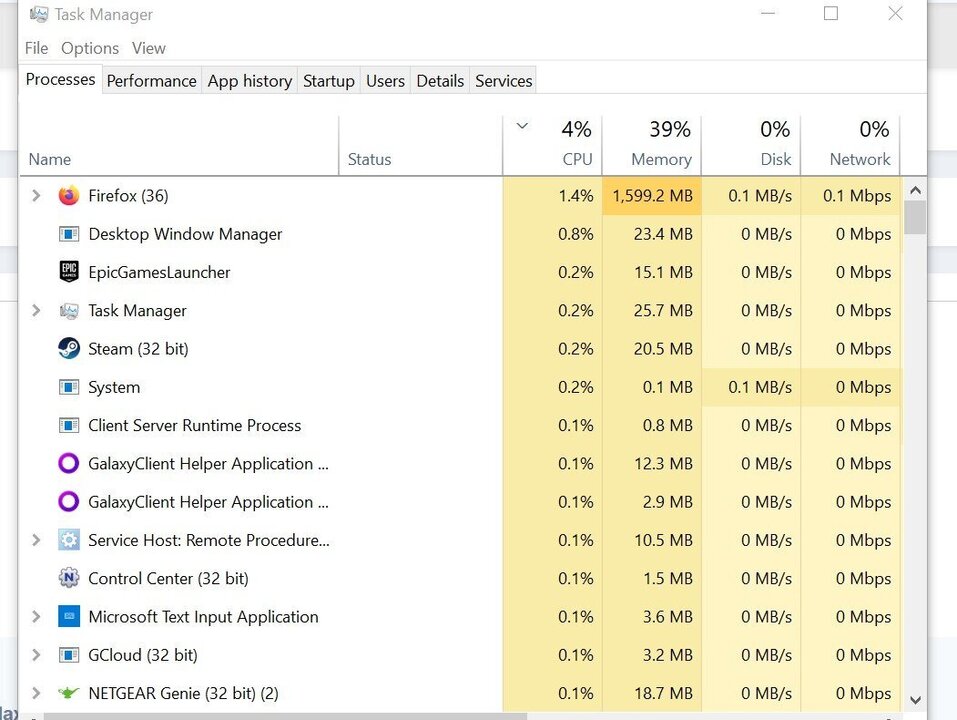
Task: Select the Firefox process icon
Action: (68, 195)
